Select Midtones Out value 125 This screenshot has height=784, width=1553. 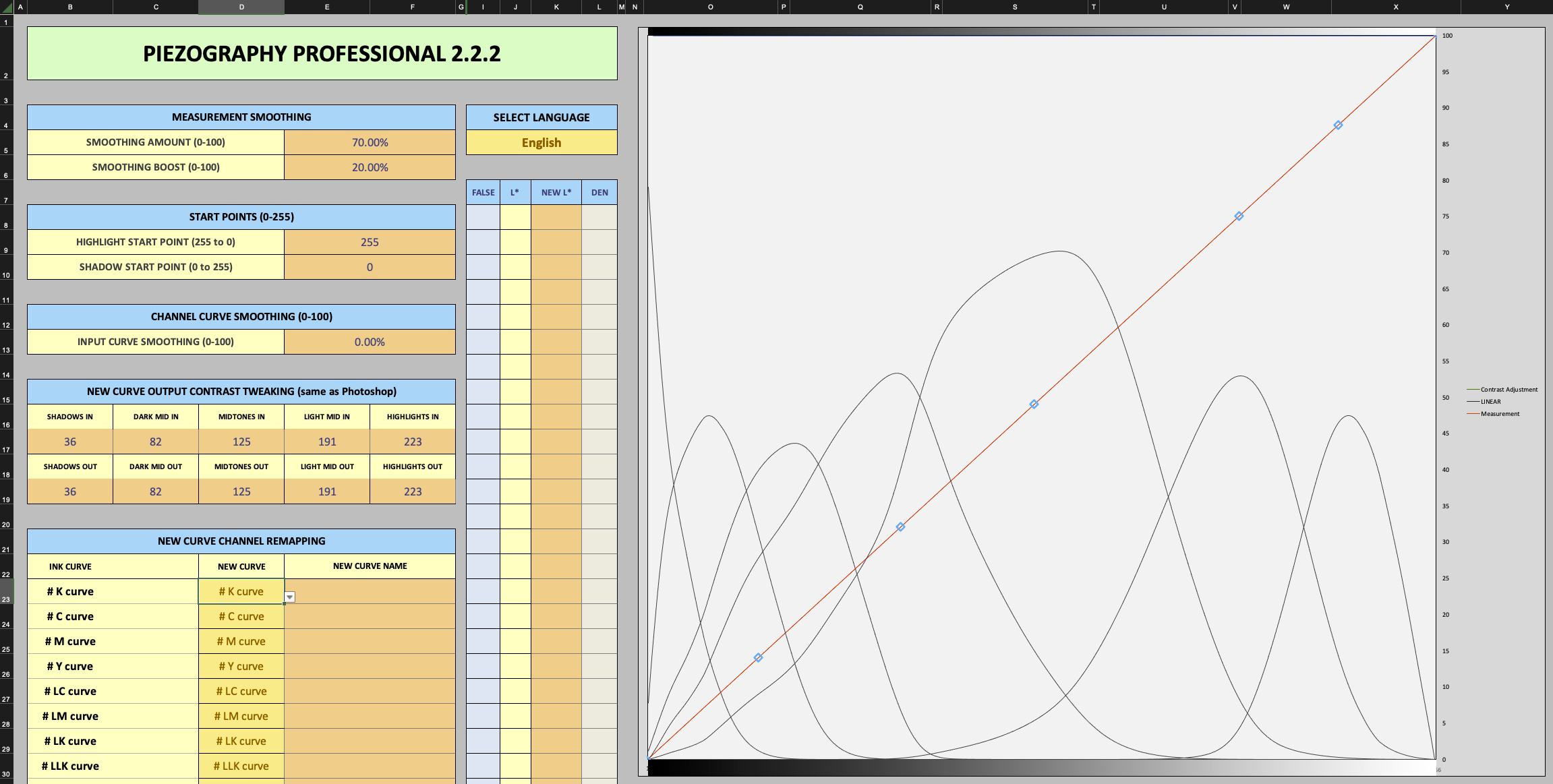coord(241,491)
